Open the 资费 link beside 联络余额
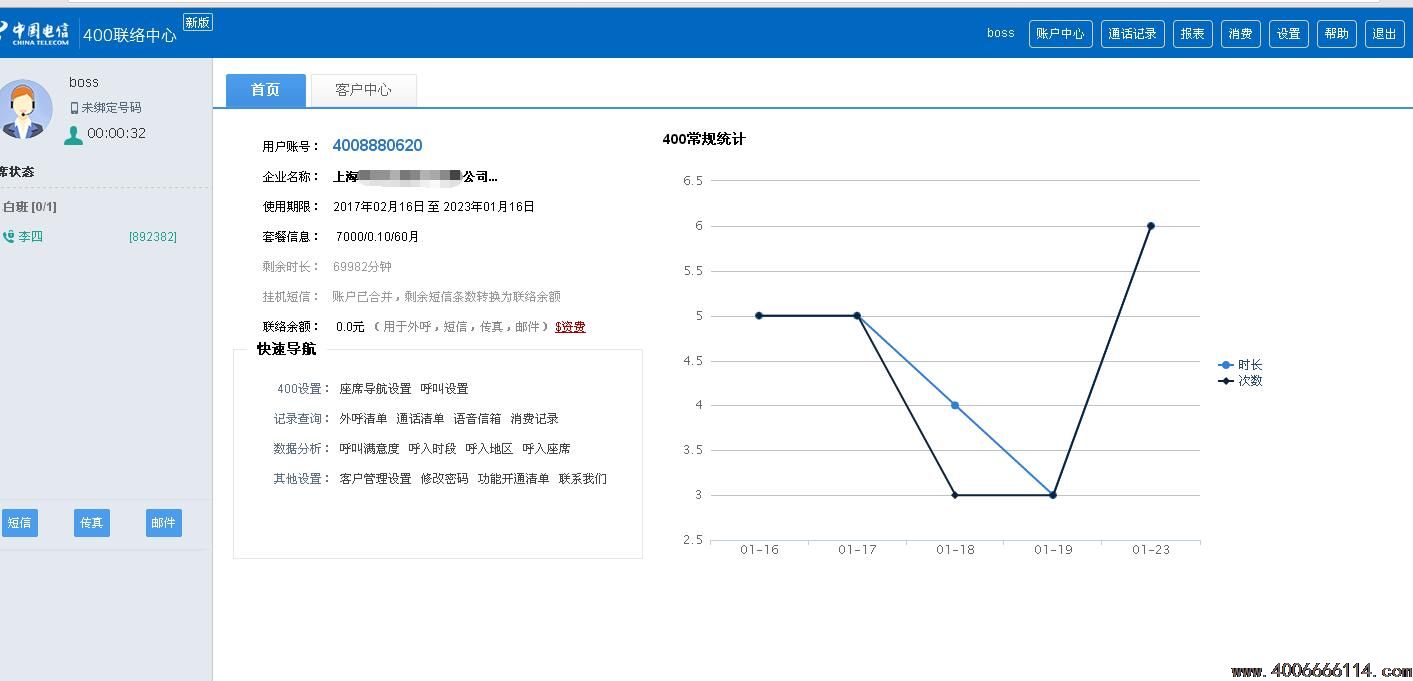Screen dimensions: 1413x681 pos(570,327)
